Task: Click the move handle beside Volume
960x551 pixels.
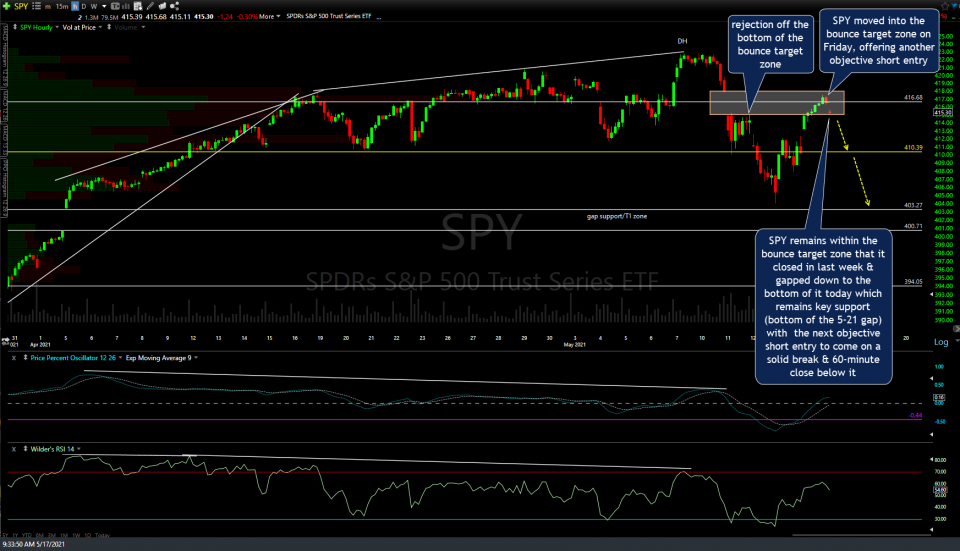Action: [109, 27]
